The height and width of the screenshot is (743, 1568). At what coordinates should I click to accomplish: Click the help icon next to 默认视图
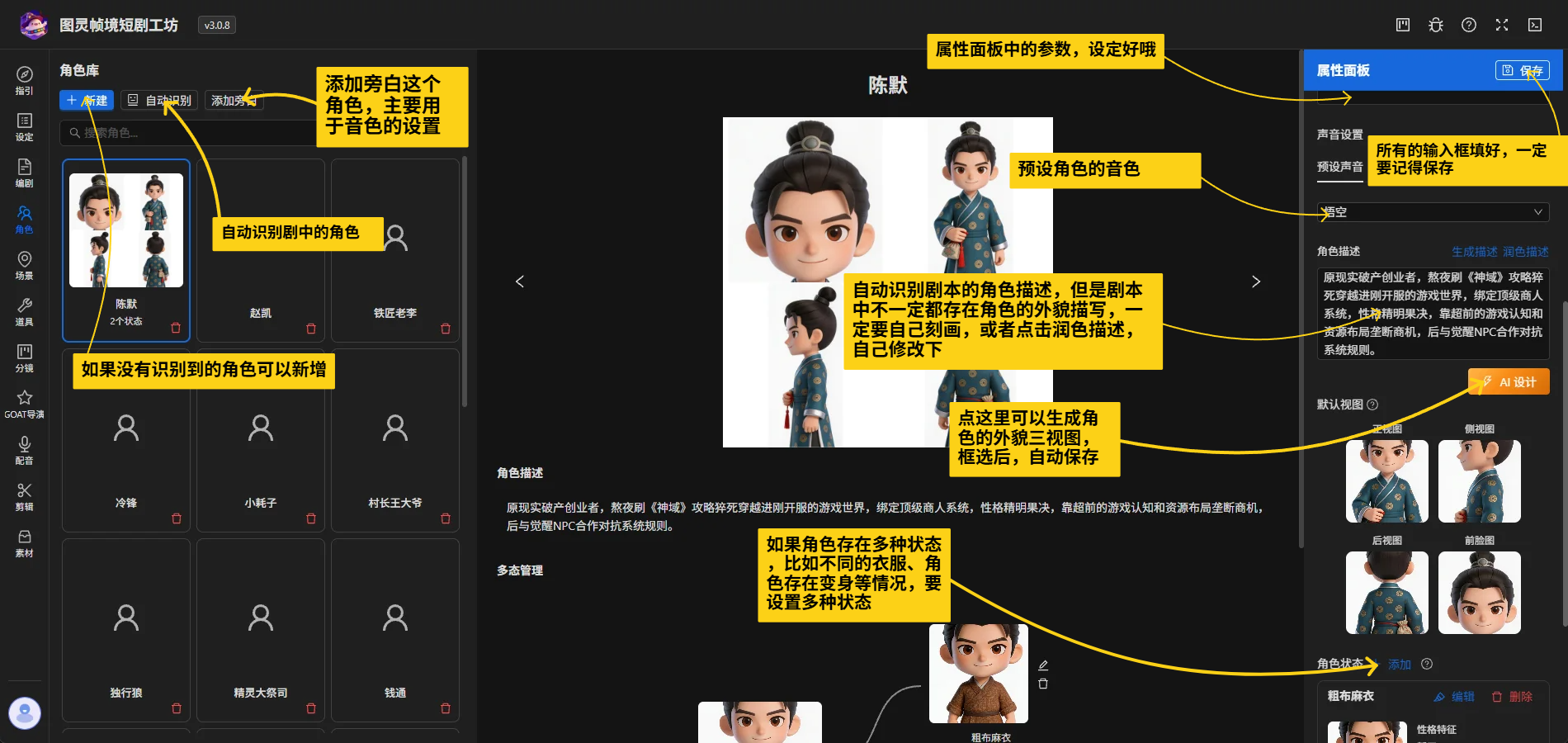[x=1372, y=405]
